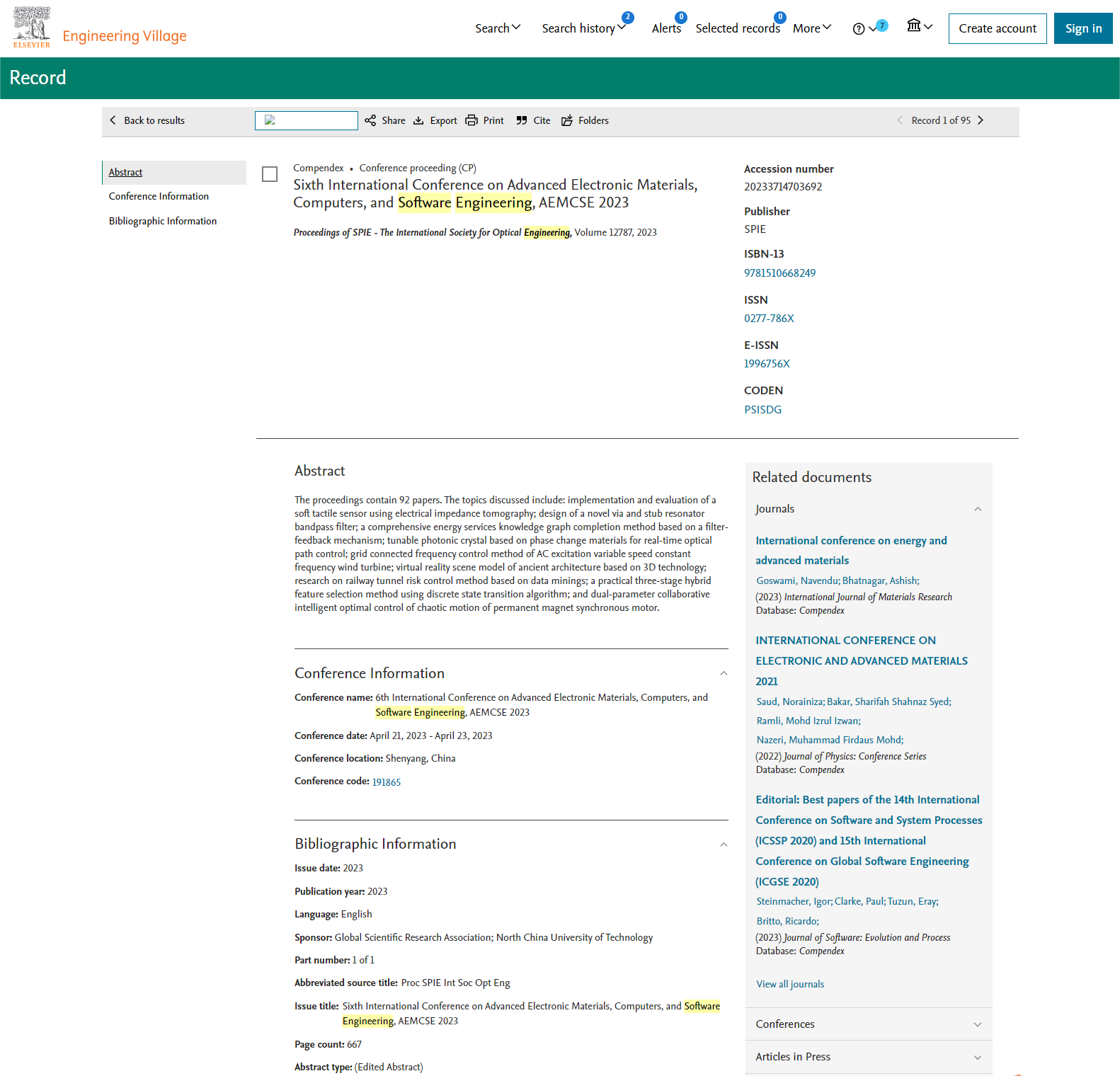Collapse the Bibliographic Information section
The width and height of the screenshot is (1120, 1076).
click(x=724, y=845)
